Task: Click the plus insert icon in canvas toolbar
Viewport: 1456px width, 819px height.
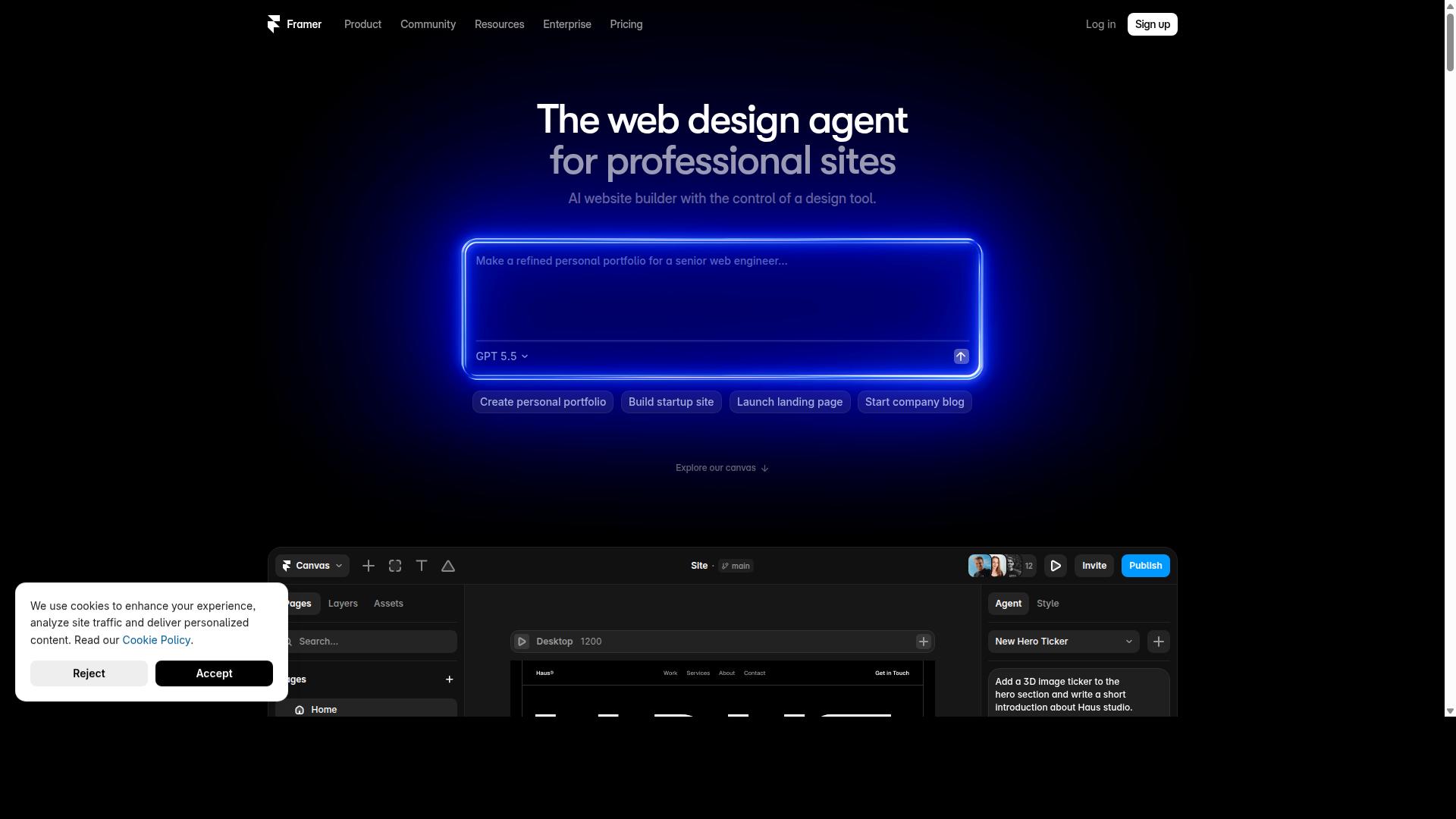Action: click(369, 566)
